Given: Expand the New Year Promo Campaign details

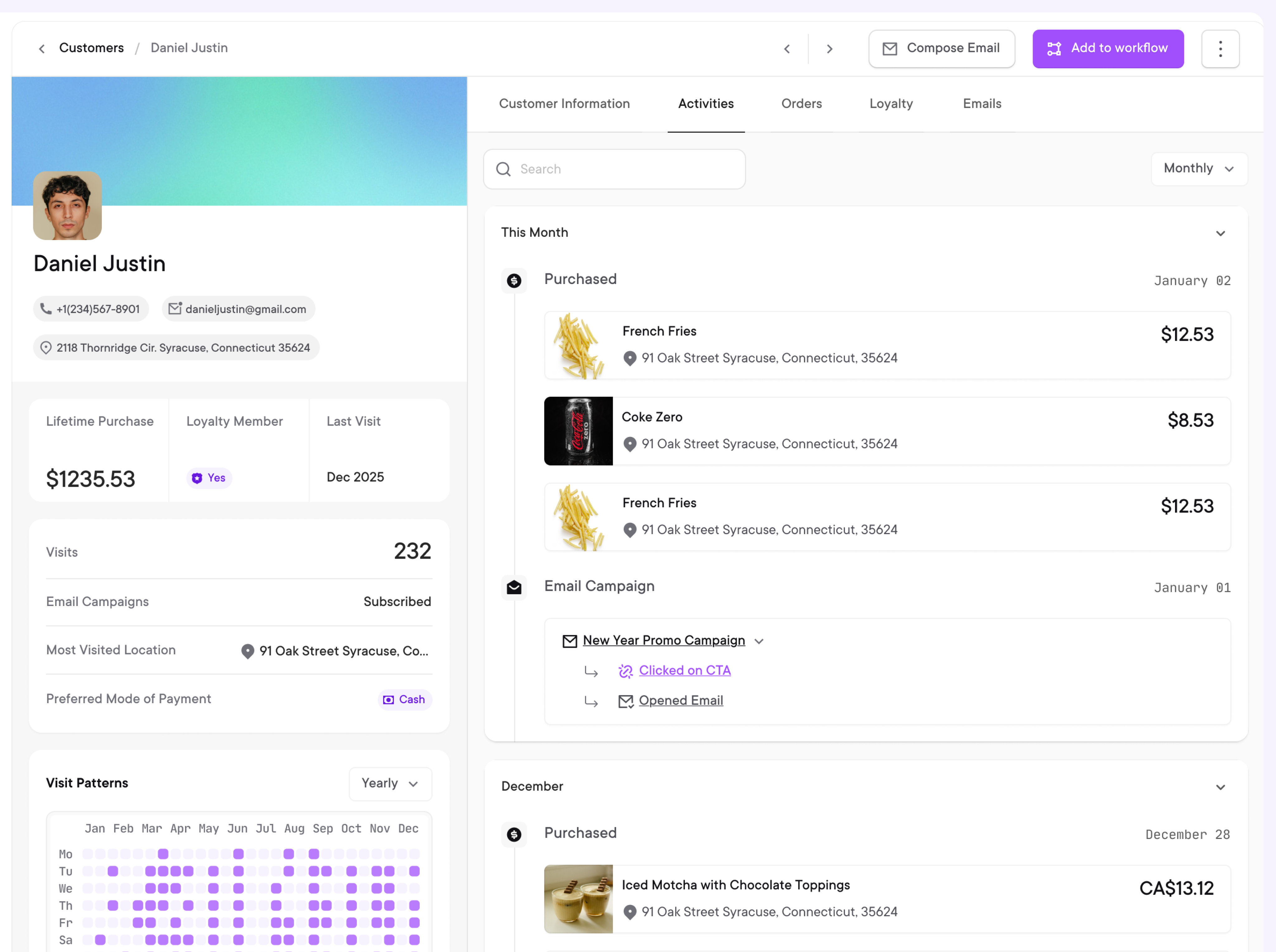Looking at the screenshot, I should (x=759, y=641).
